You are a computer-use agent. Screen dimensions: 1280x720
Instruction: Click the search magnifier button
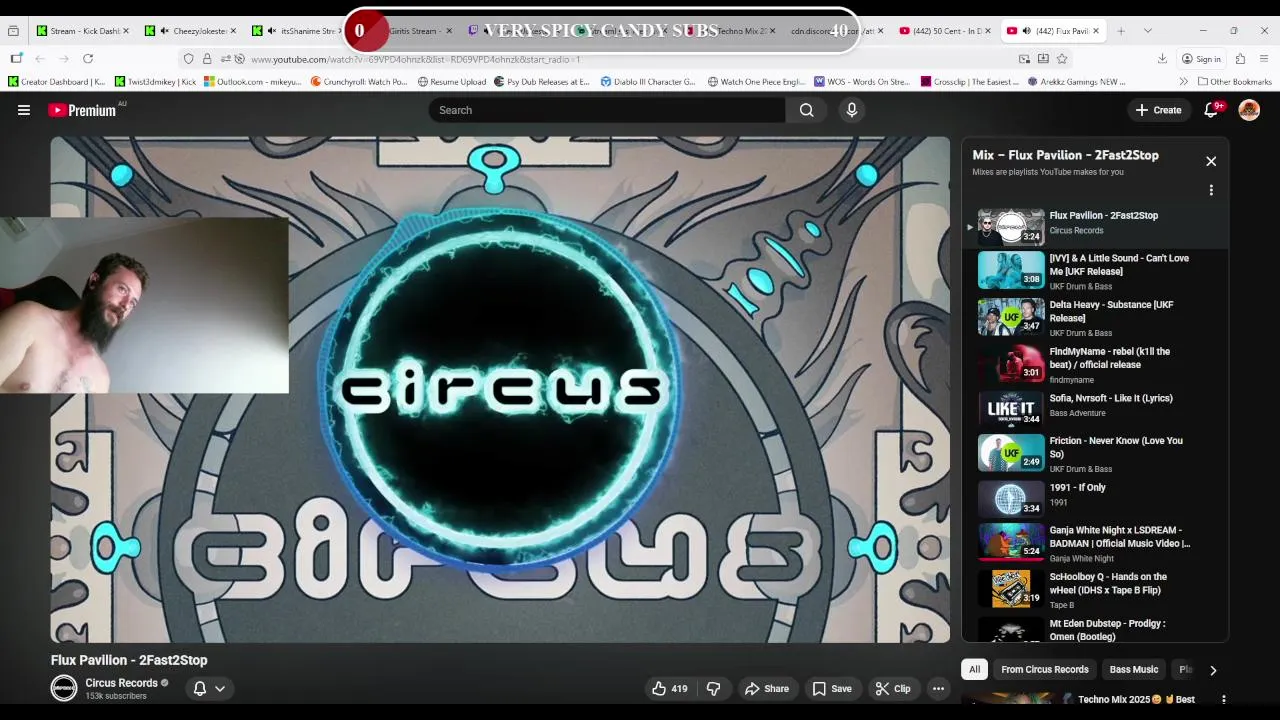pos(806,110)
